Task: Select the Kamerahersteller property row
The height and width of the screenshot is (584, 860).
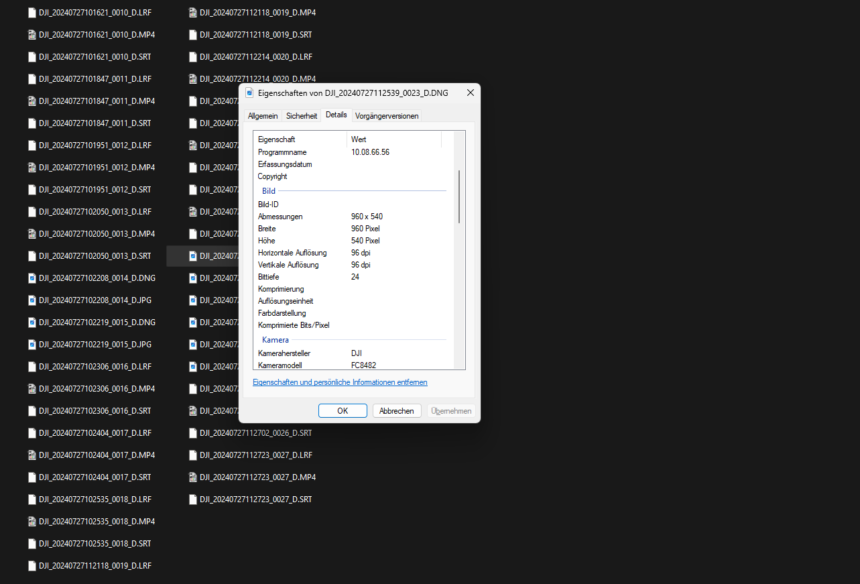Action: click(355, 353)
